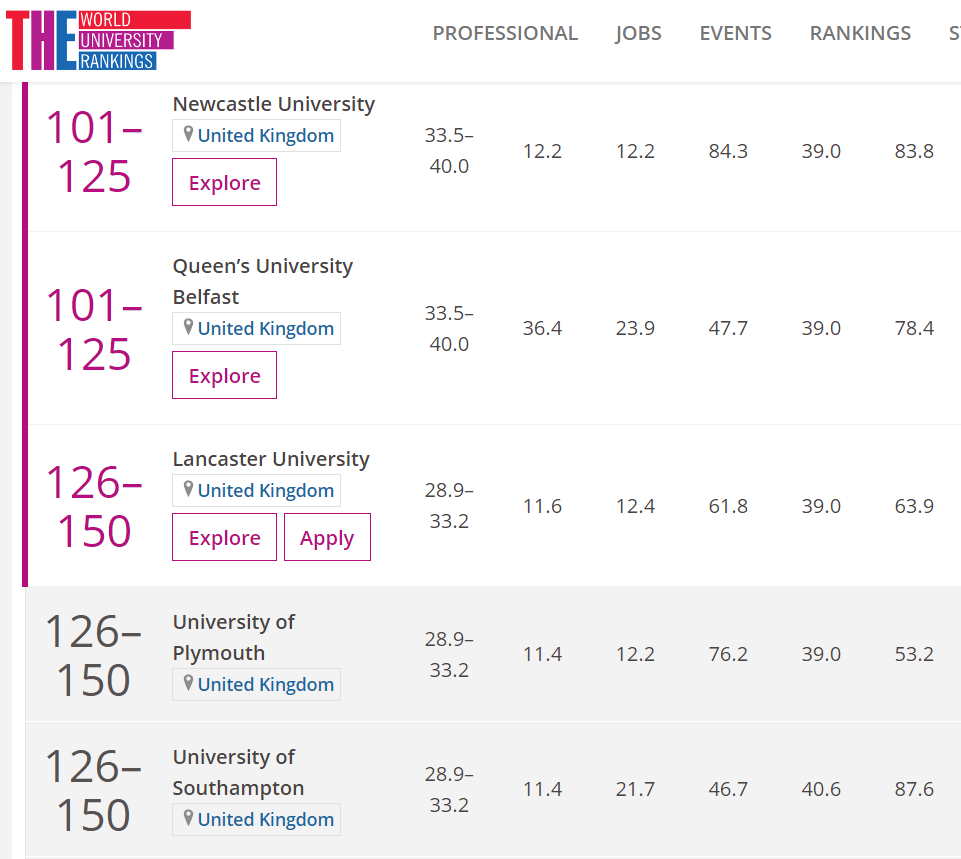This screenshot has width=961, height=859.
Task: Click the location pin icon under Lancaster University
Action: point(187,490)
